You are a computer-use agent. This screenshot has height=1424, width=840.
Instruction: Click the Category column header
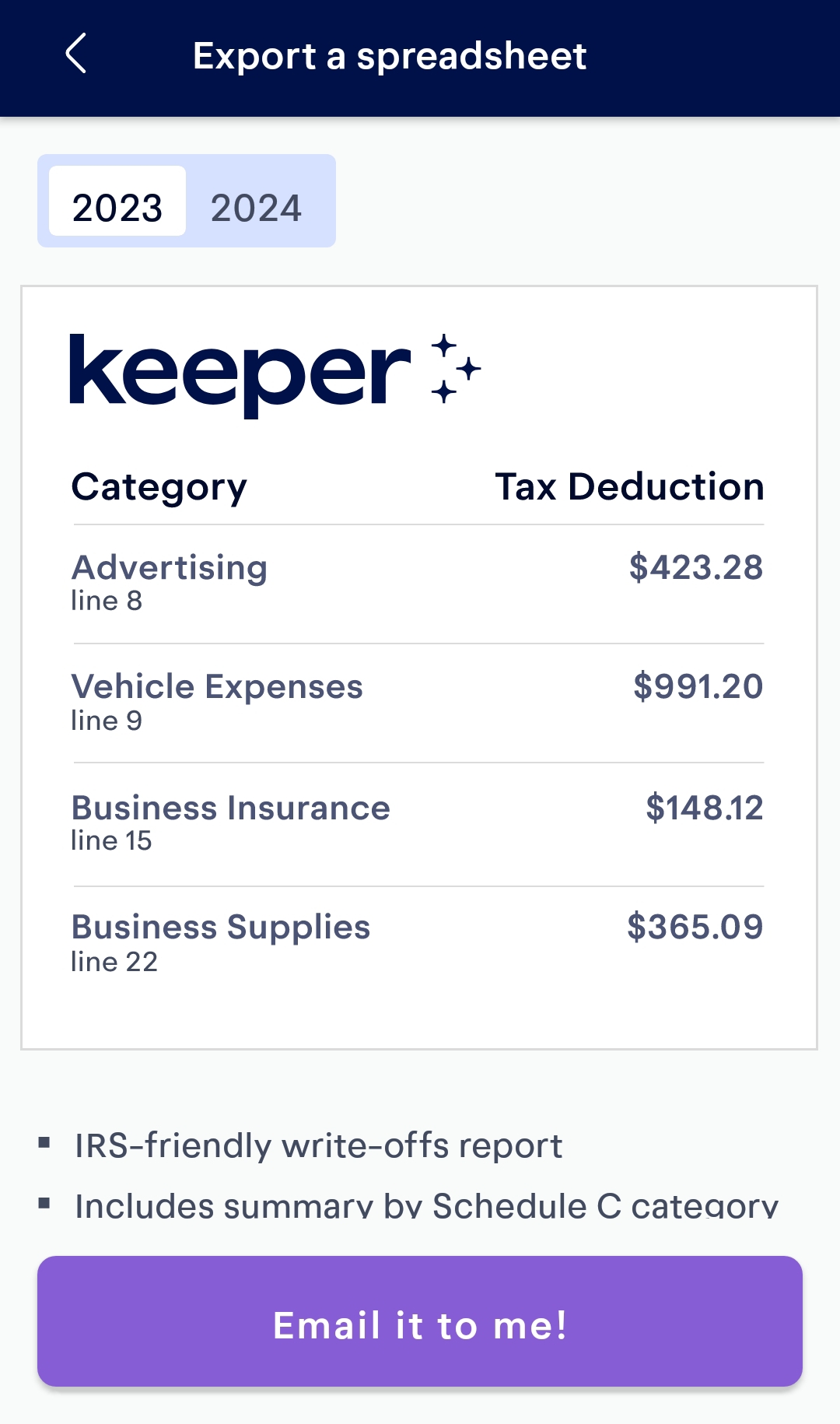click(158, 487)
